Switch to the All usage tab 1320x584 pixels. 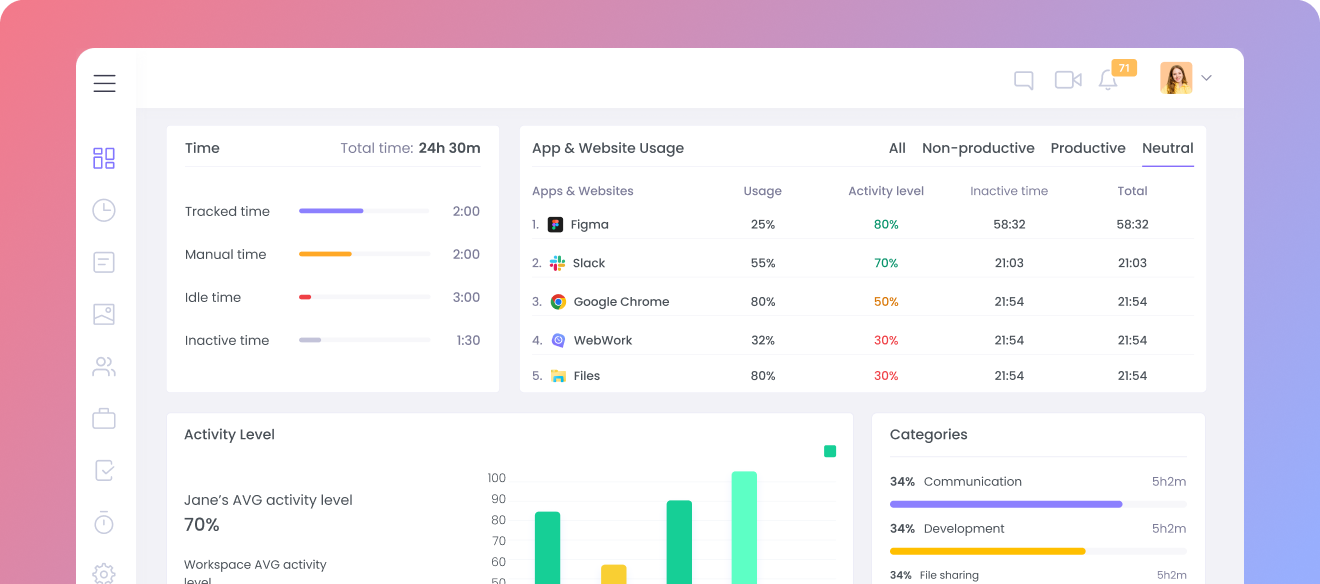tap(897, 148)
